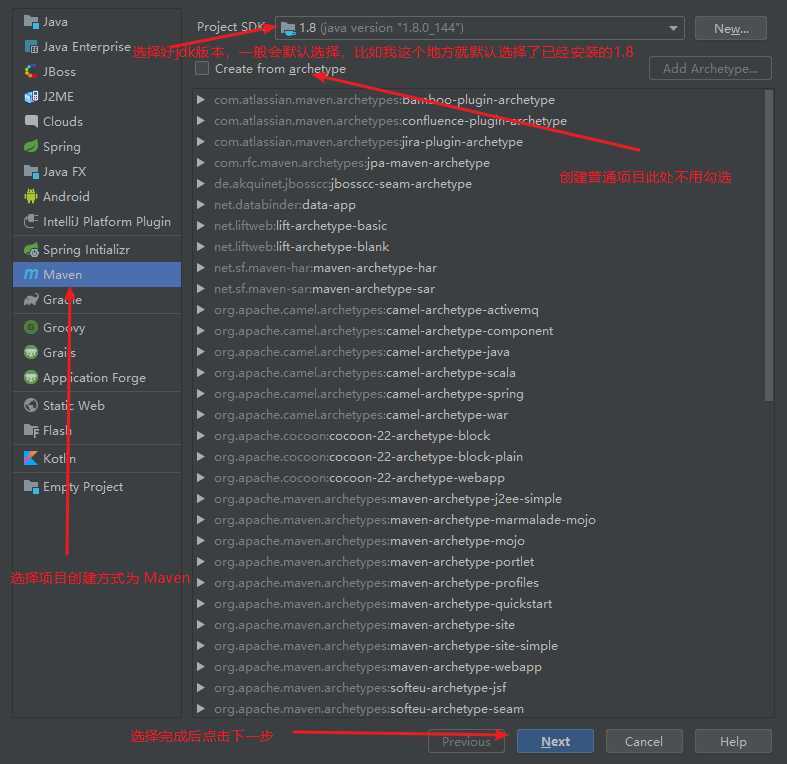Pick the JBoss project icon
The image size is (787, 764).
point(31,72)
